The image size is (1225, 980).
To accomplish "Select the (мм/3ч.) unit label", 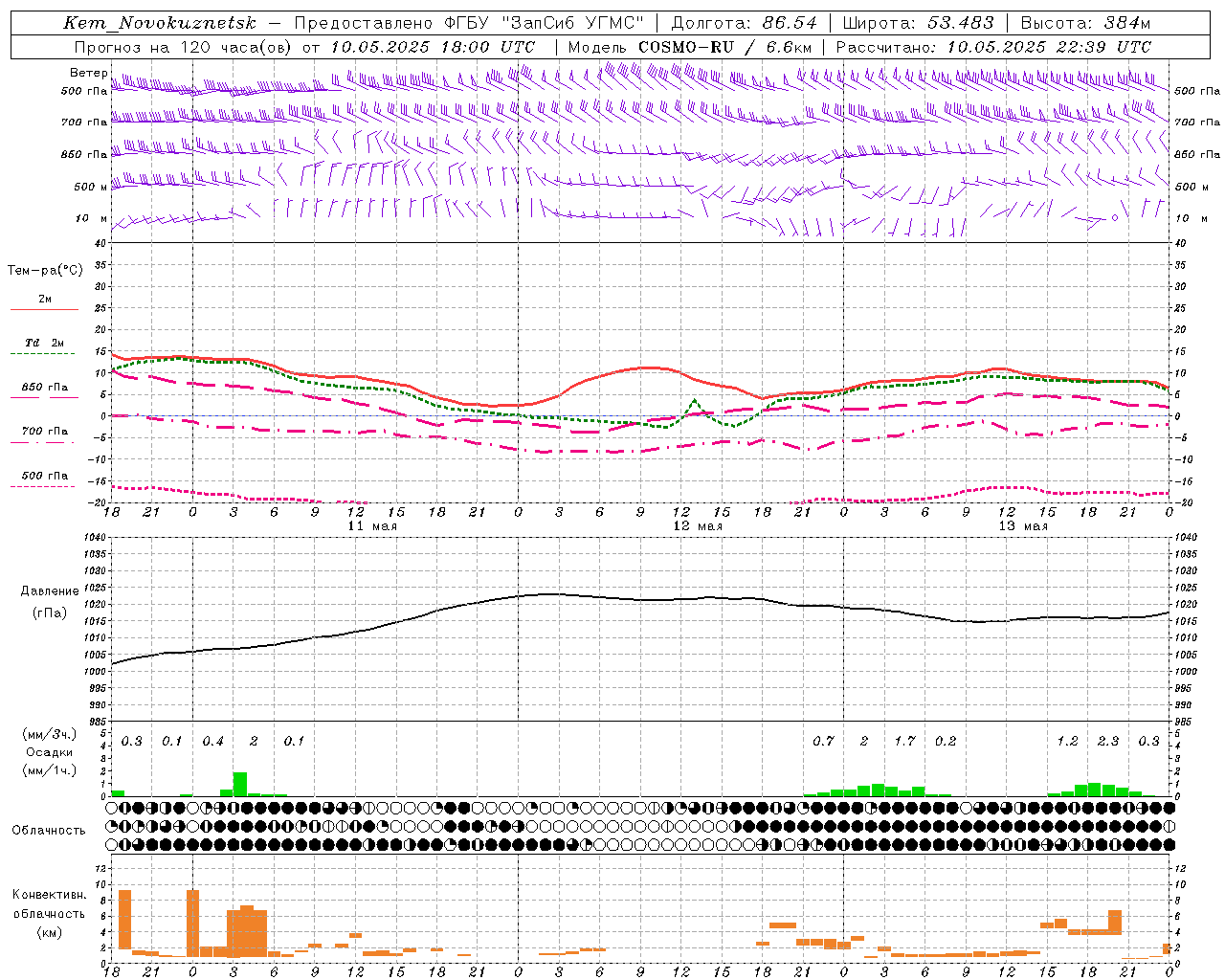I will point(49,734).
